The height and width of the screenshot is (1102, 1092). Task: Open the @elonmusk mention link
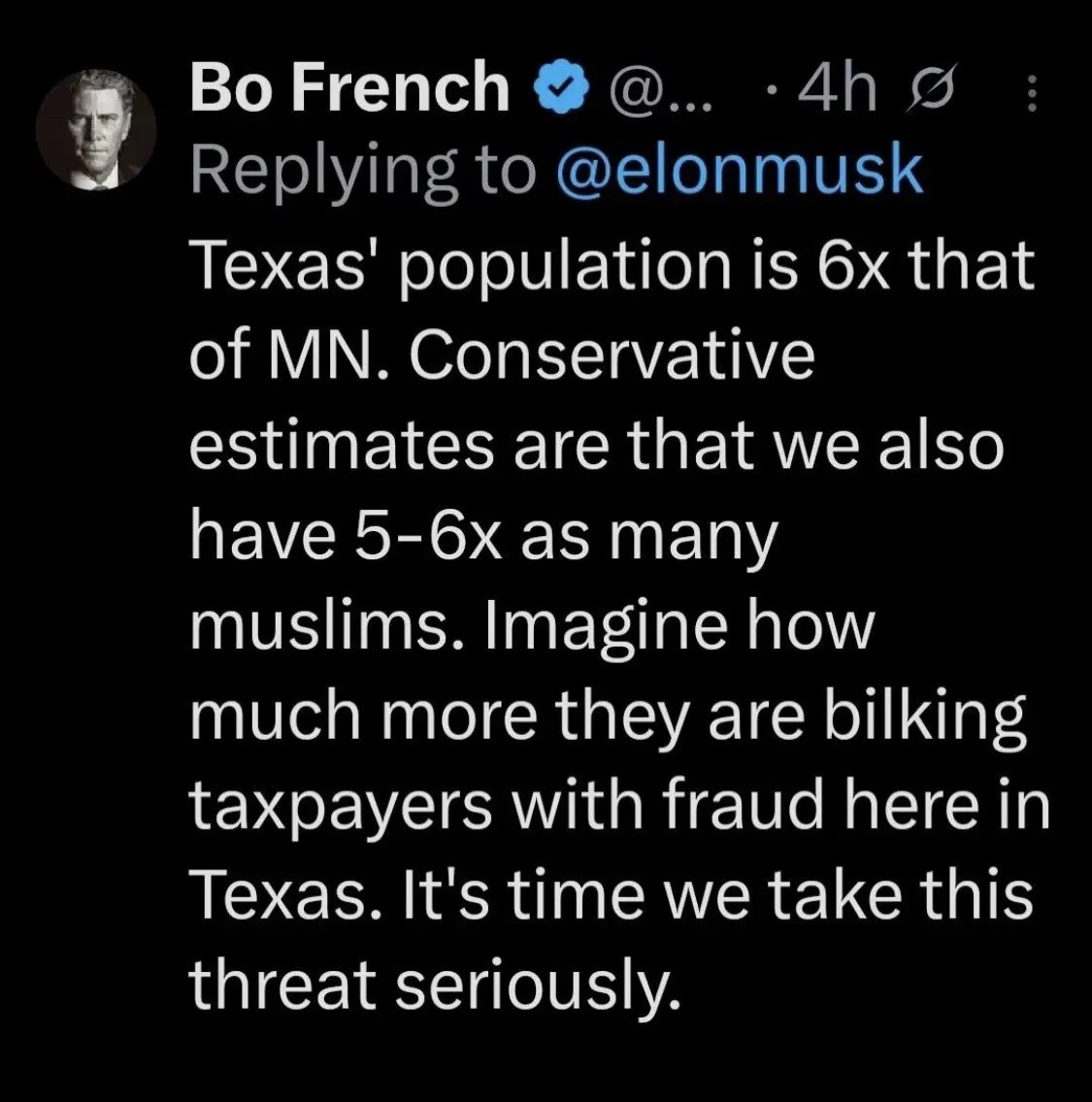point(738,172)
